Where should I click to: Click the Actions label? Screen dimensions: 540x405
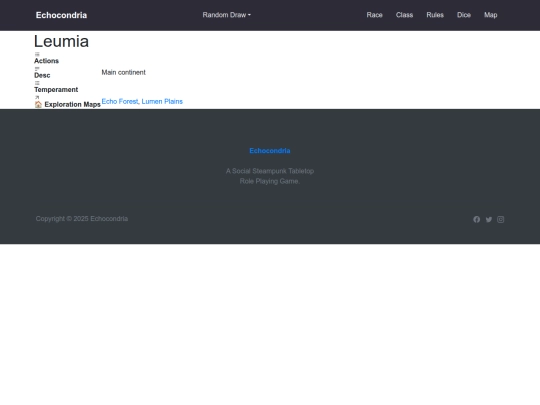[x=46, y=61]
